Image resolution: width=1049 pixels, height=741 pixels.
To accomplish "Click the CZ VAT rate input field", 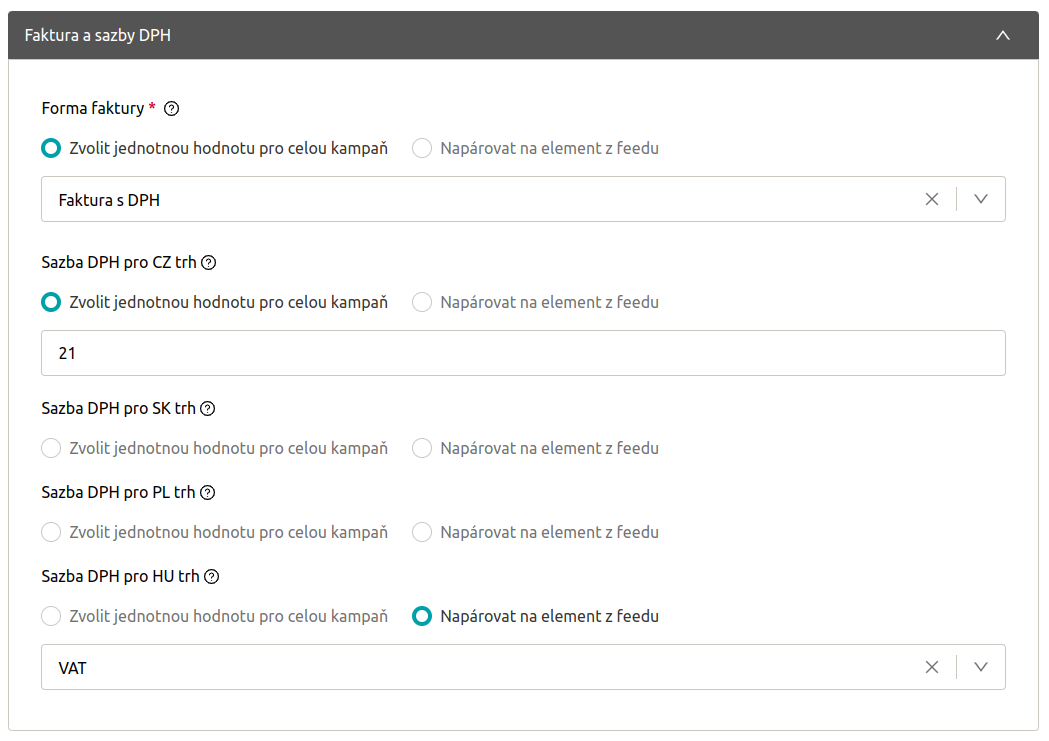I will click(522, 353).
